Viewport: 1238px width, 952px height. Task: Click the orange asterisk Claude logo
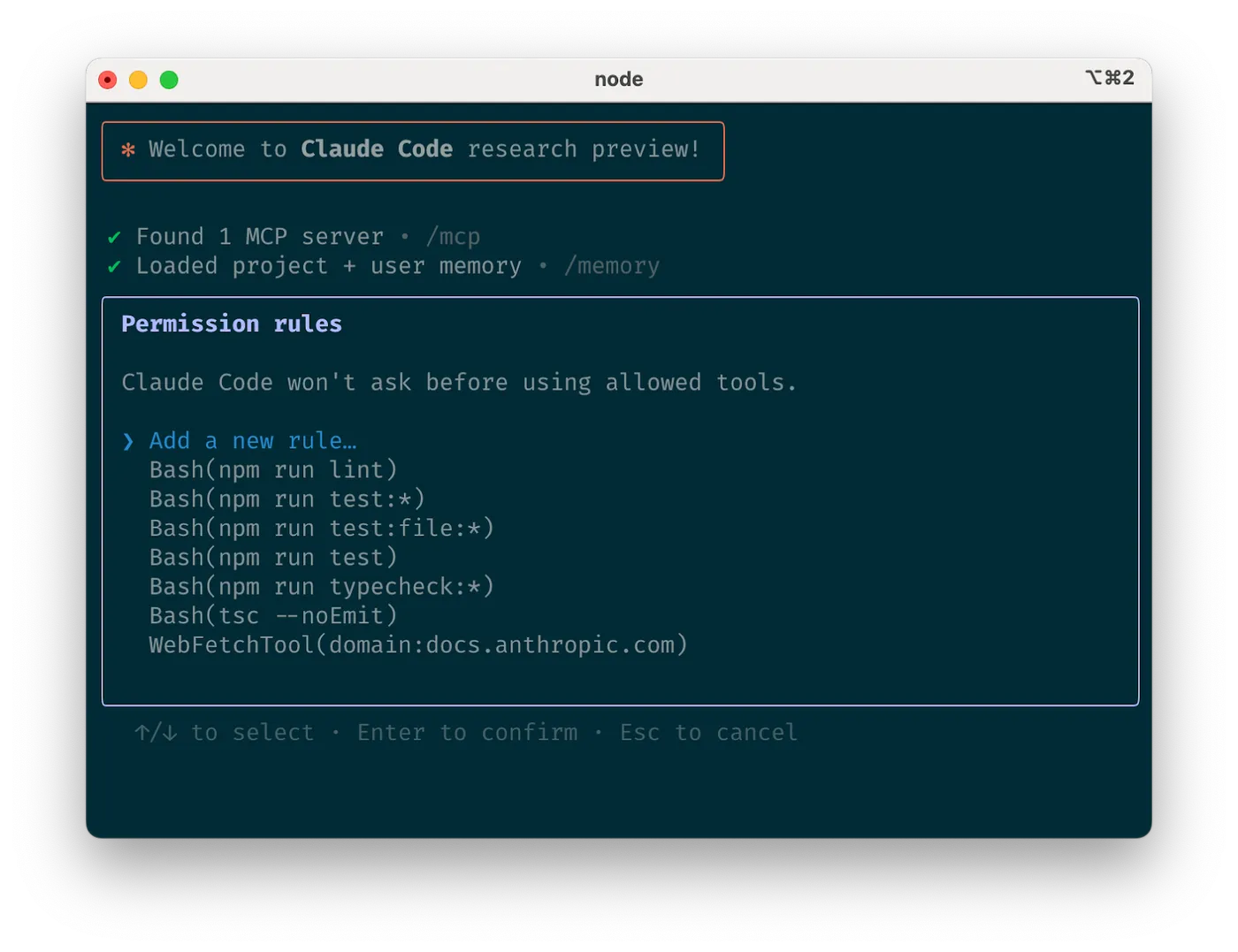(128, 149)
